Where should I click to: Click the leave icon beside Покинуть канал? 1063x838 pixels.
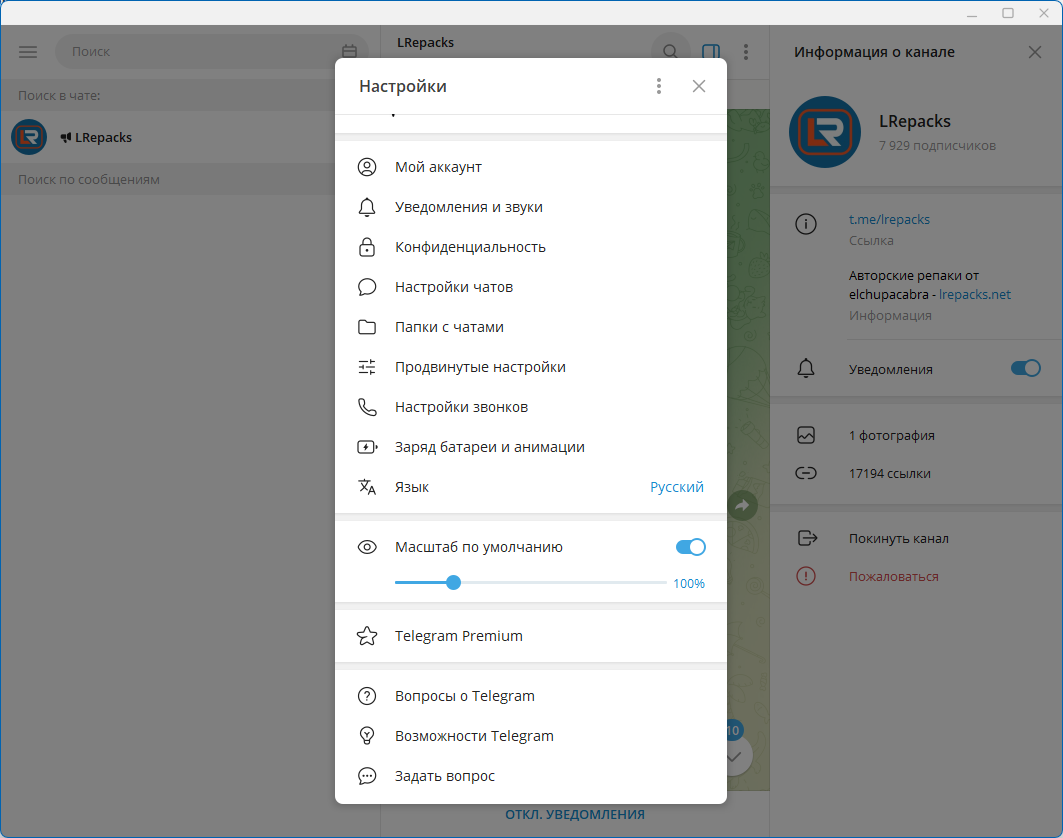(807, 538)
